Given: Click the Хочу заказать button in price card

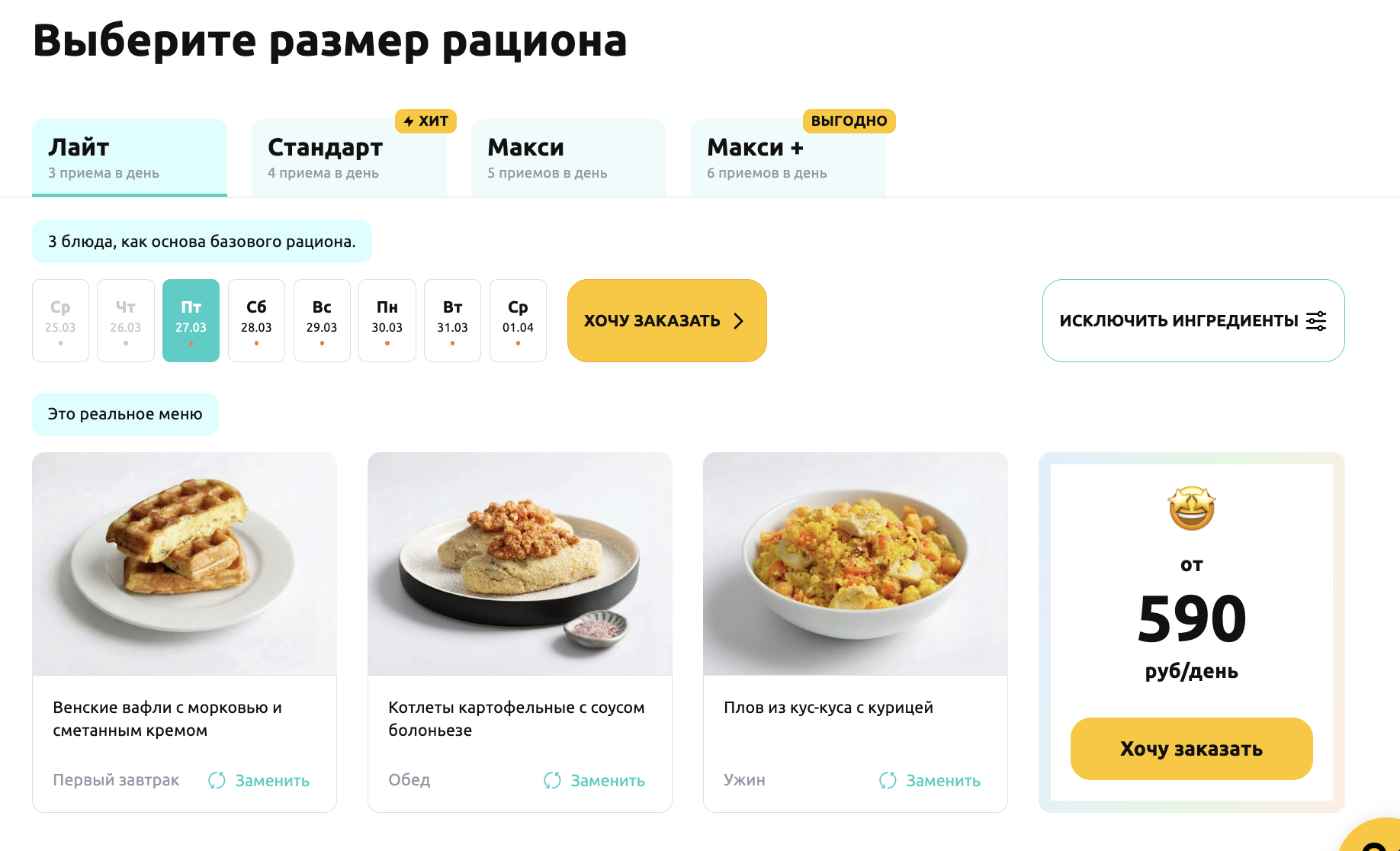Looking at the screenshot, I should click(x=1191, y=749).
